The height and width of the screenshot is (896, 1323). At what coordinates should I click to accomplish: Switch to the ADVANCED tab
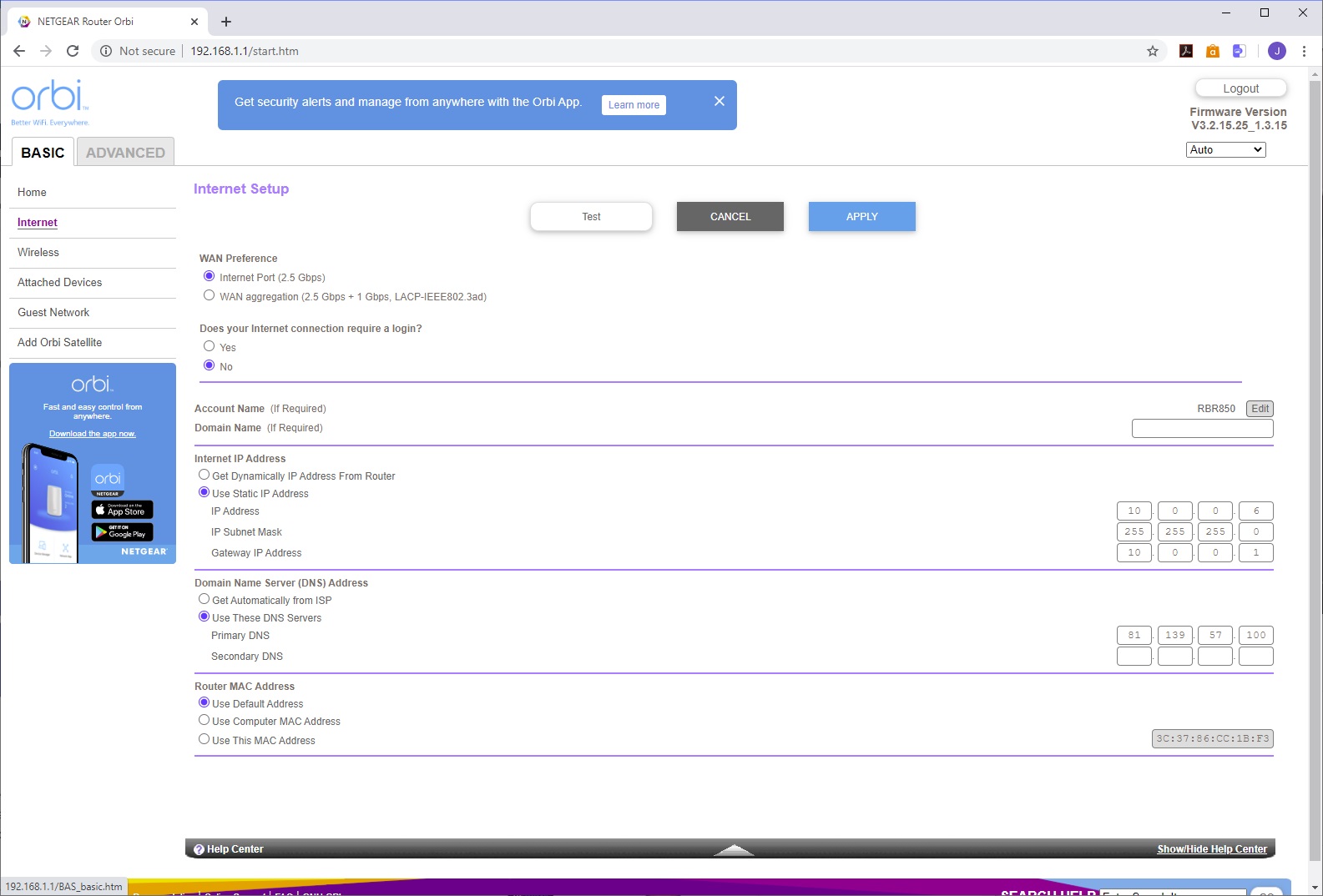125,153
